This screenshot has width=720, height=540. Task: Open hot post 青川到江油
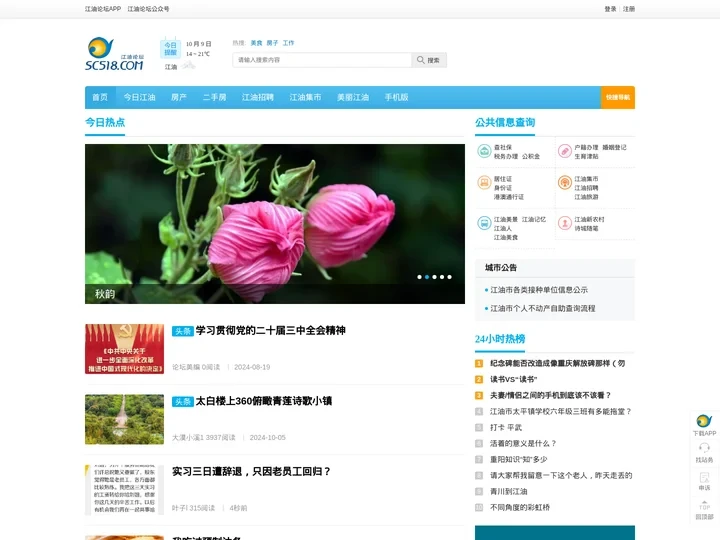pyautogui.click(x=508, y=491)
